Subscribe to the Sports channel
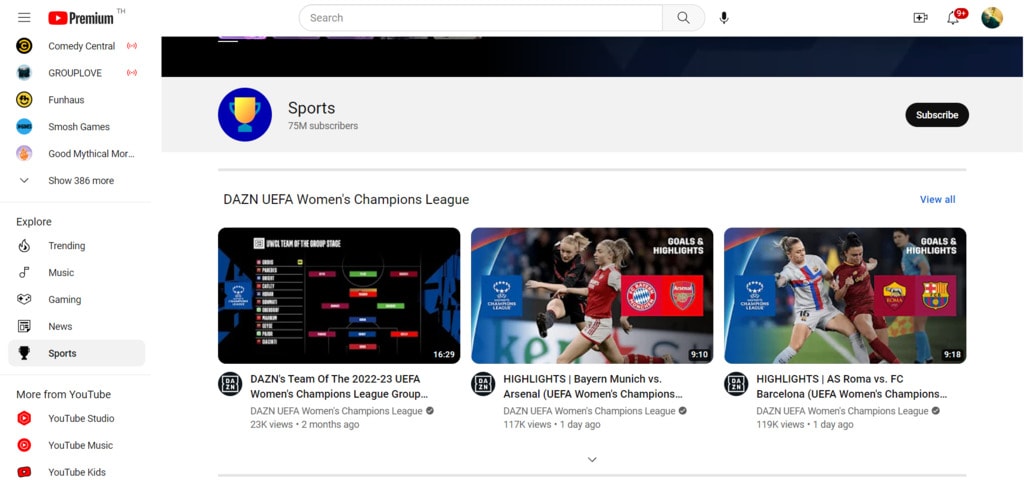The image size is (1024, 480). [936, 115]
